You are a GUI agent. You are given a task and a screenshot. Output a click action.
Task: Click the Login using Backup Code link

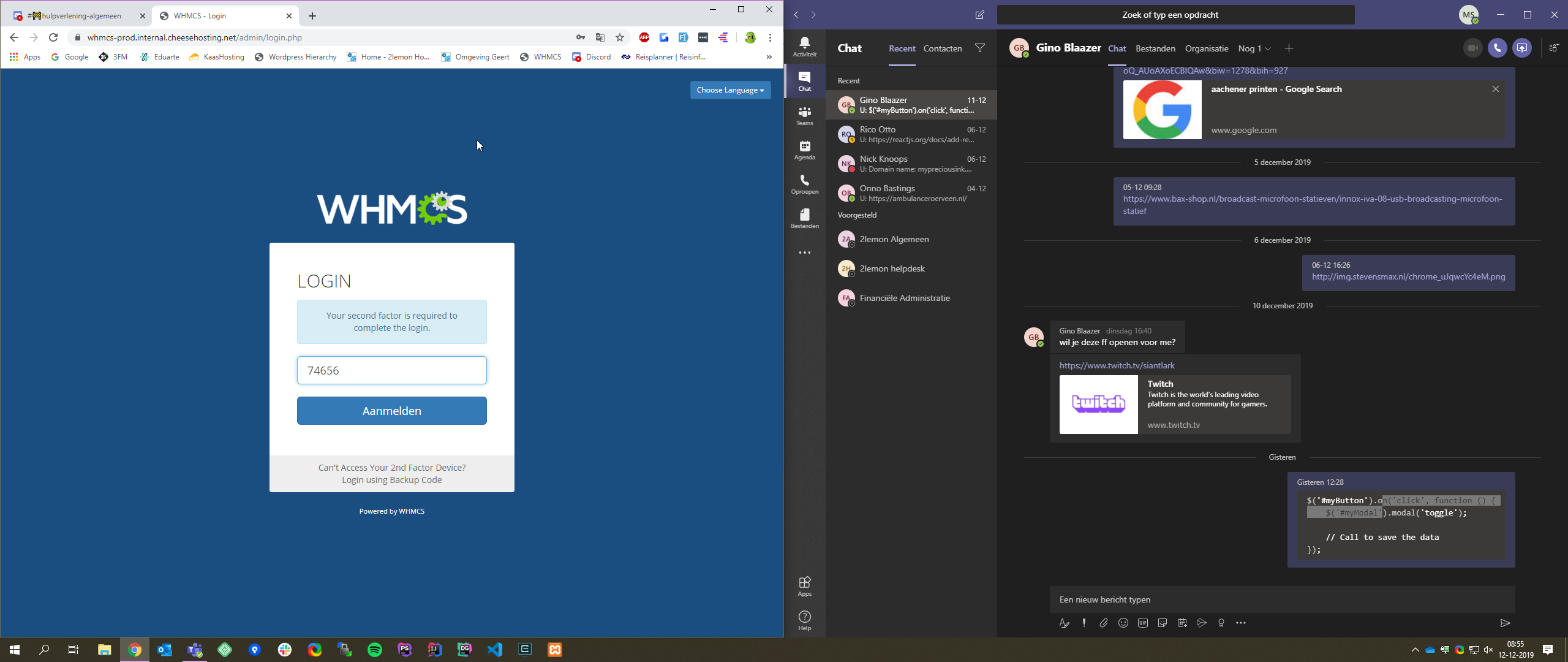pos(391,480)
